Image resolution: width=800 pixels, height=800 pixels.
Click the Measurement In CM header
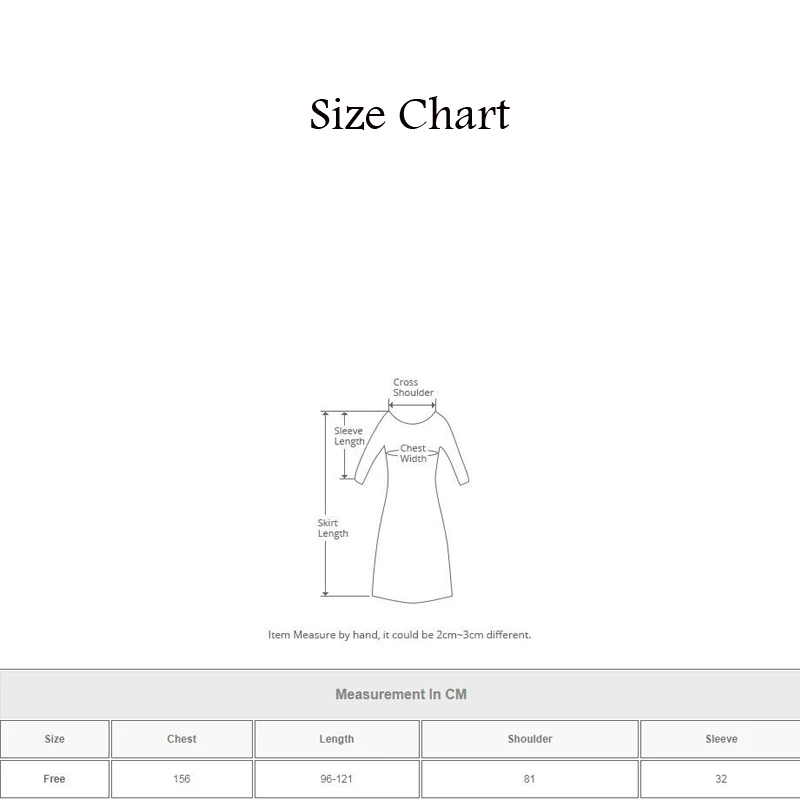tap(401, 694)
